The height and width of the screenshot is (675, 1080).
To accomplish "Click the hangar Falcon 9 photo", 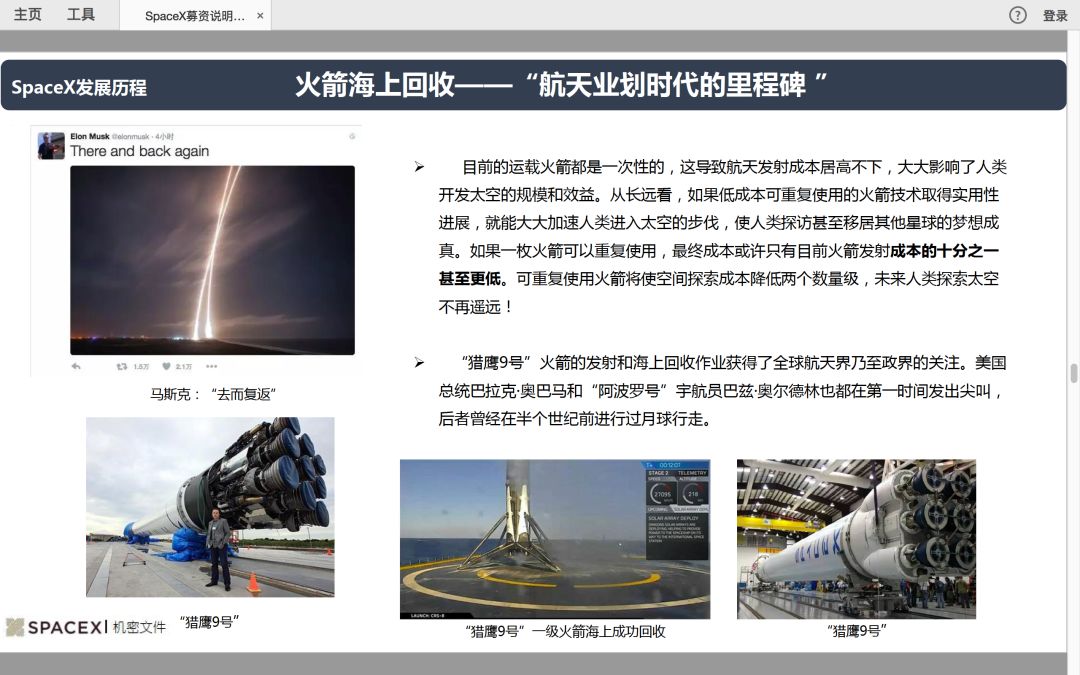I will [x=856, y=539].
